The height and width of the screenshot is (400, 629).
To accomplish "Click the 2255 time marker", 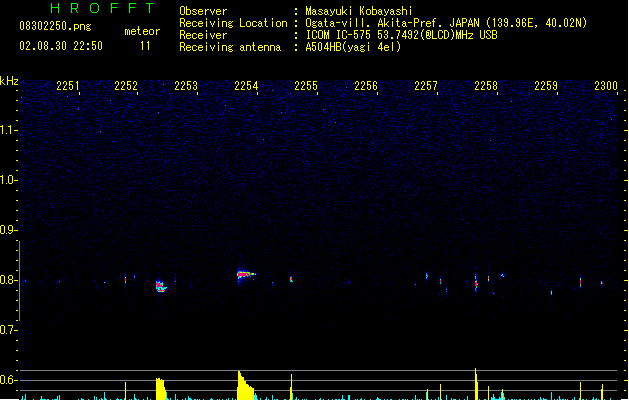I will coord(306,86).
